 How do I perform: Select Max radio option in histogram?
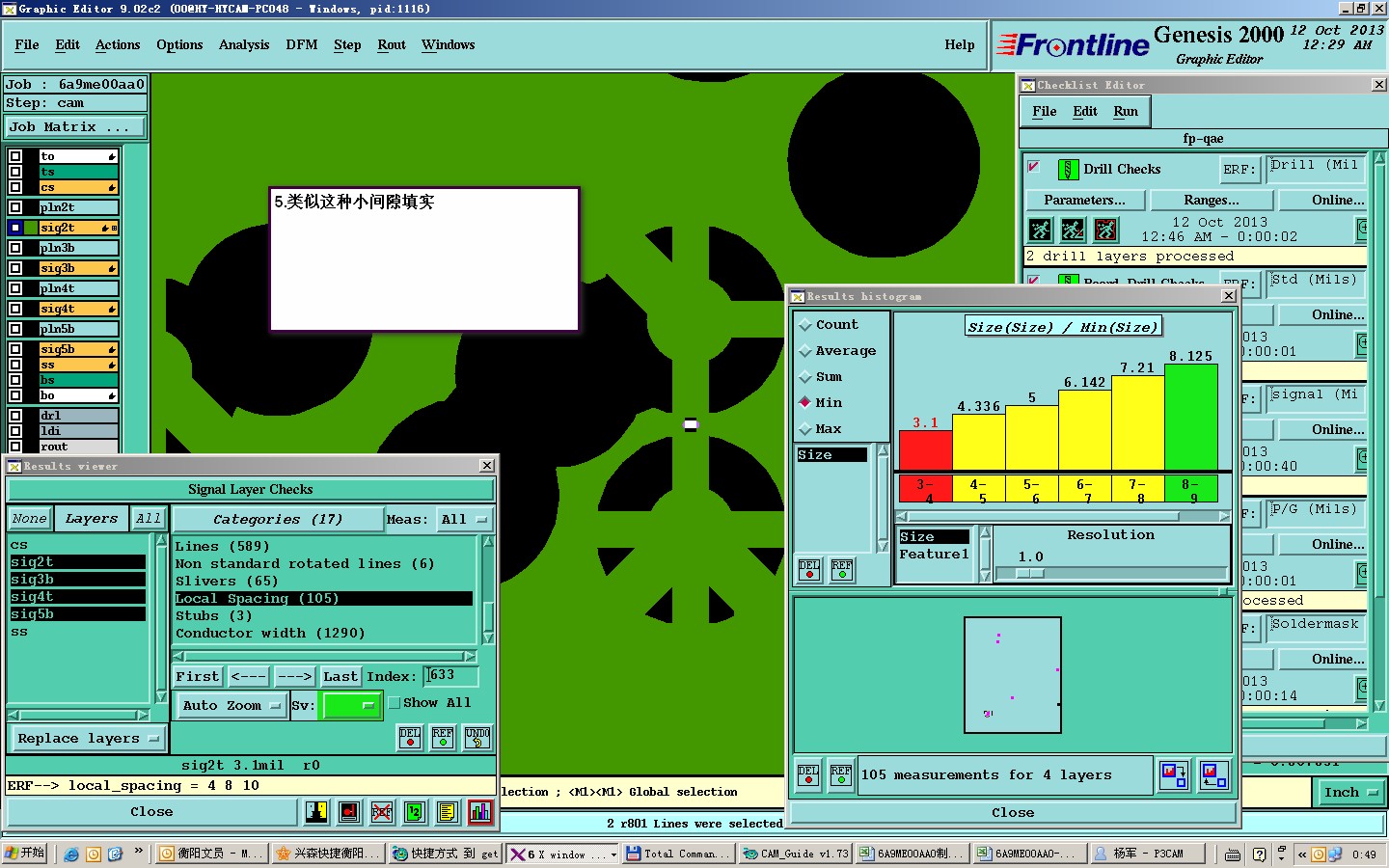(x=805, y=429)
